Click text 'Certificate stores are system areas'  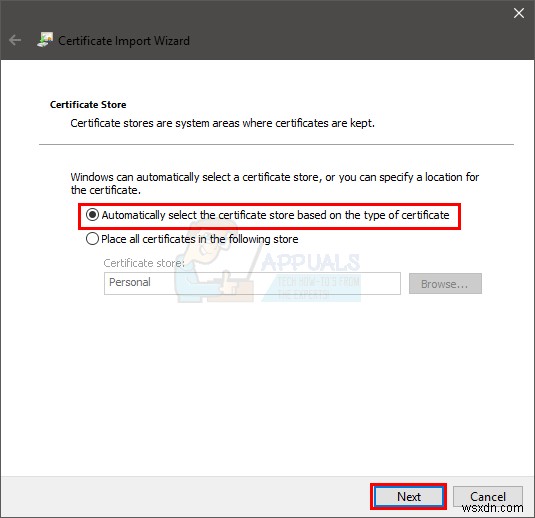click(155, 123)
